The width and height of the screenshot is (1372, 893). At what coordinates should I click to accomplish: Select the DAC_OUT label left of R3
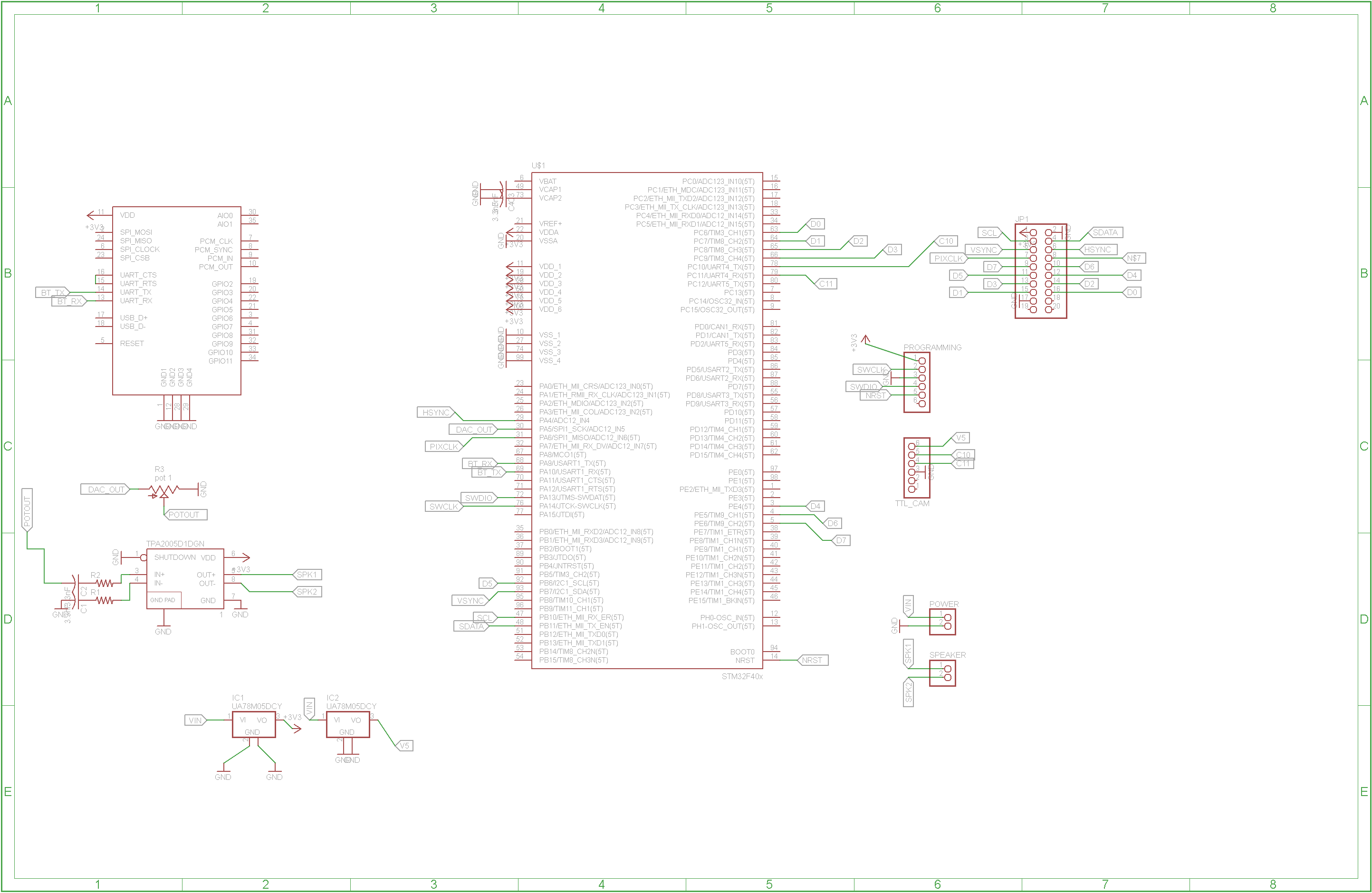tap(106, 490)
